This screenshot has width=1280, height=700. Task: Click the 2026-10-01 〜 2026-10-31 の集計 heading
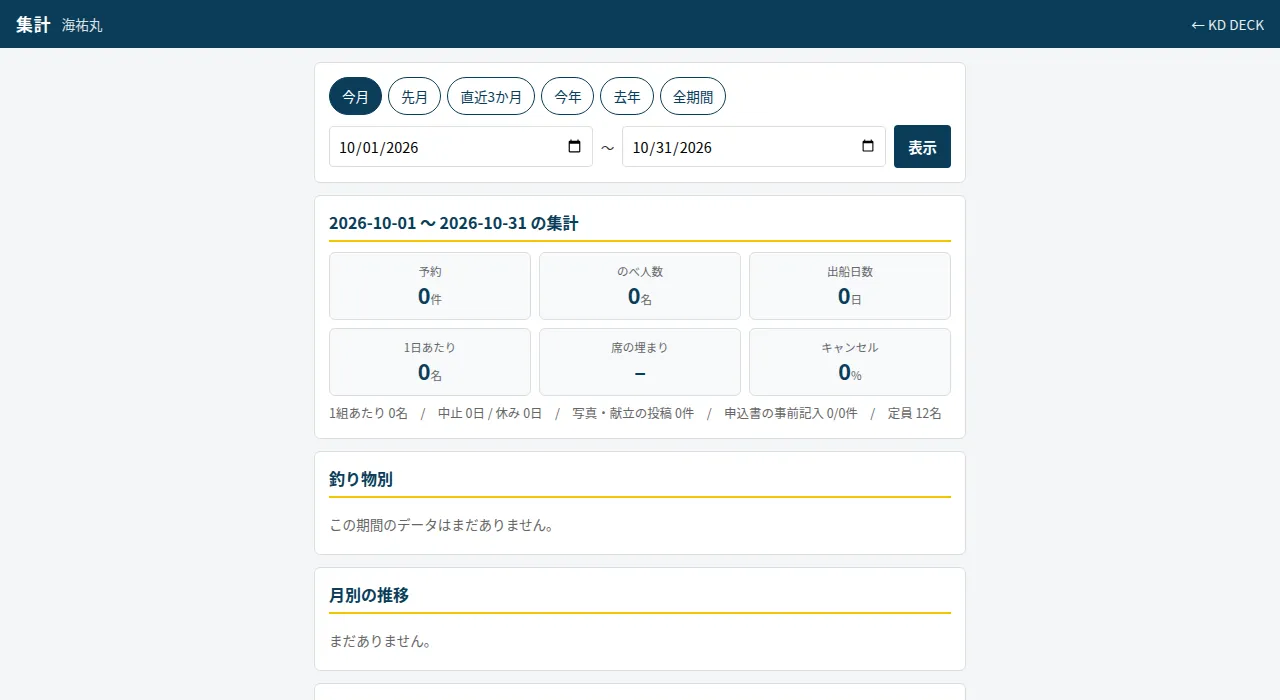point(454,223)
